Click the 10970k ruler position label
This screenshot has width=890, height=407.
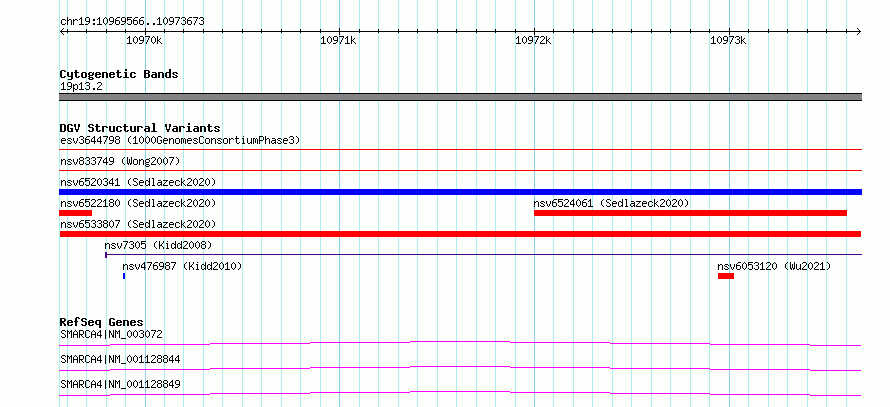click(x=144, y=40)
